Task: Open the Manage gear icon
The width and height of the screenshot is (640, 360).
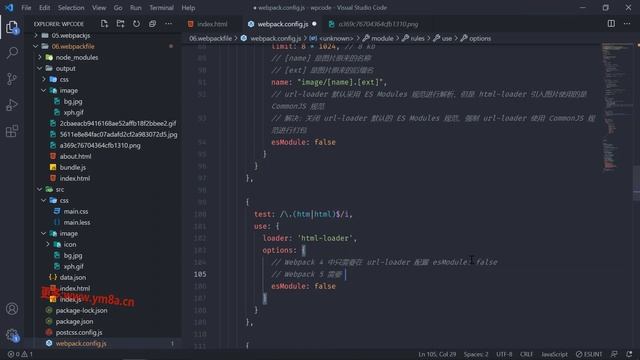Action: pos(12,335)
